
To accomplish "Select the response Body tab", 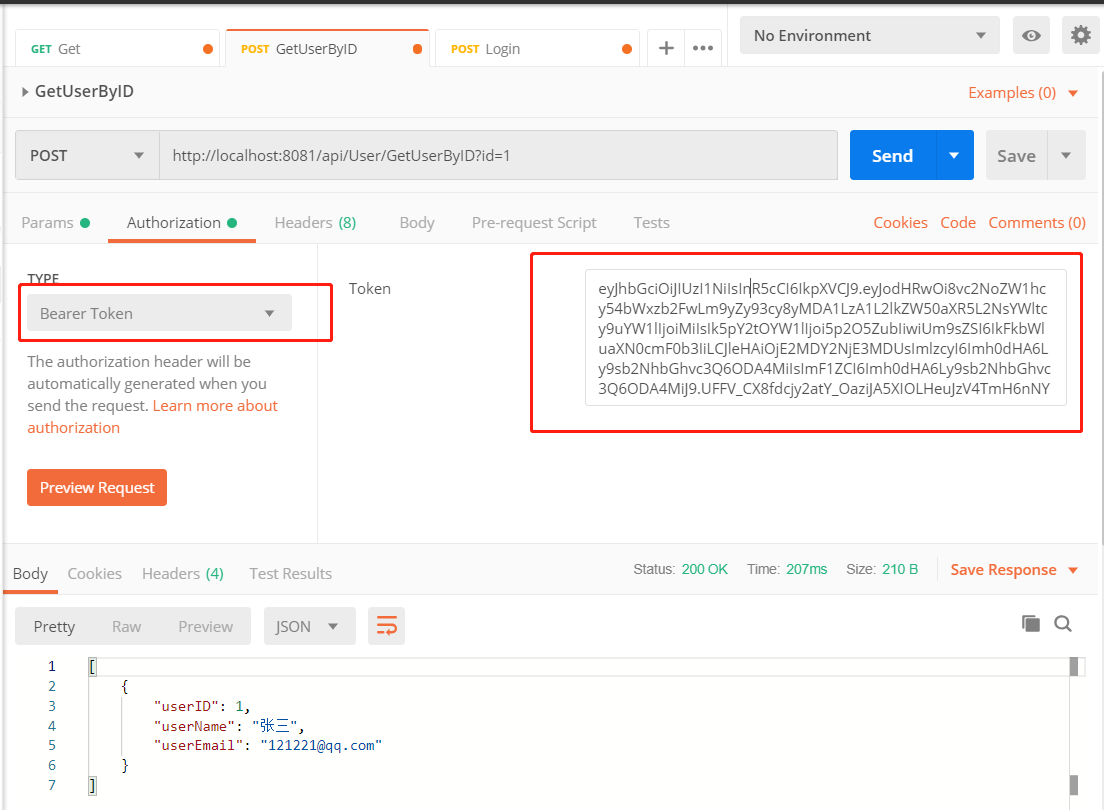I will (30, 573).
